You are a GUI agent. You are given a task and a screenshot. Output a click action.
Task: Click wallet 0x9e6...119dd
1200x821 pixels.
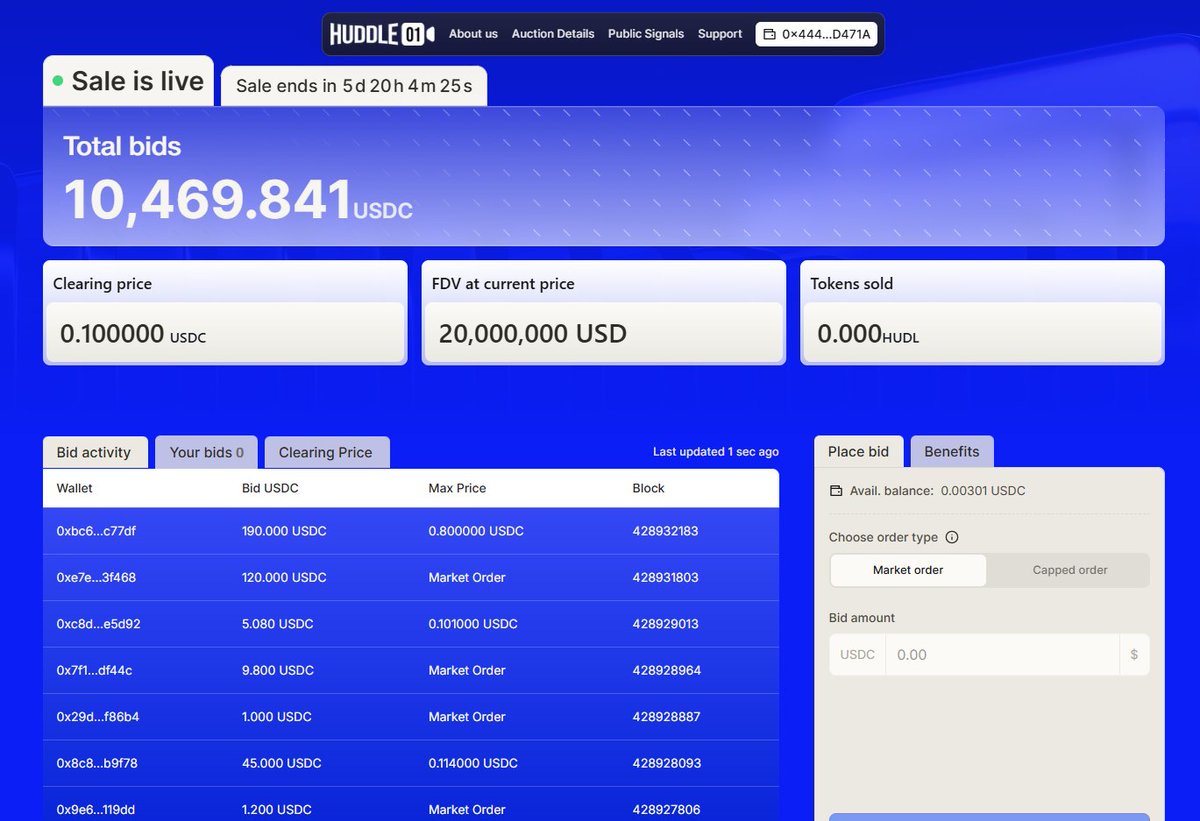click(96, 809)
